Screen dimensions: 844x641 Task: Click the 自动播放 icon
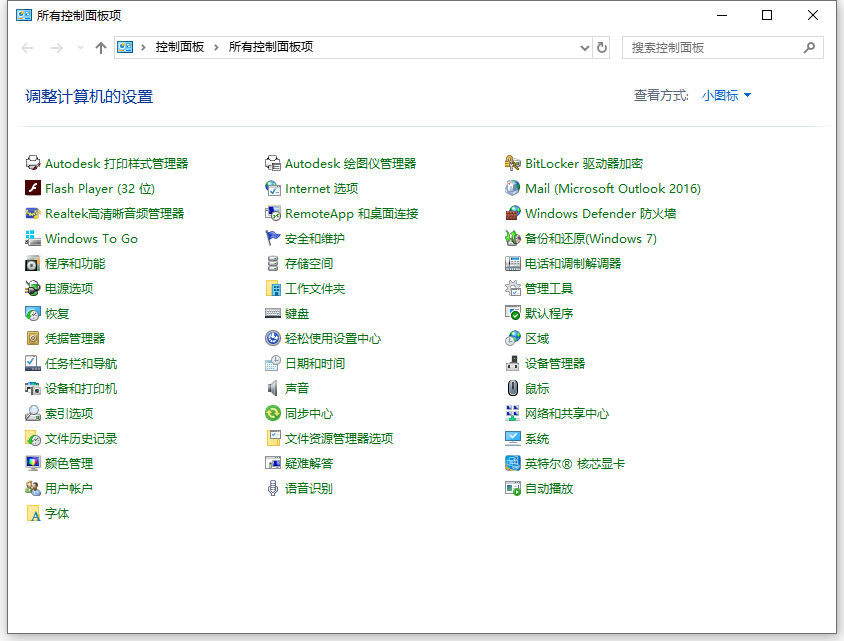(513, 489)
